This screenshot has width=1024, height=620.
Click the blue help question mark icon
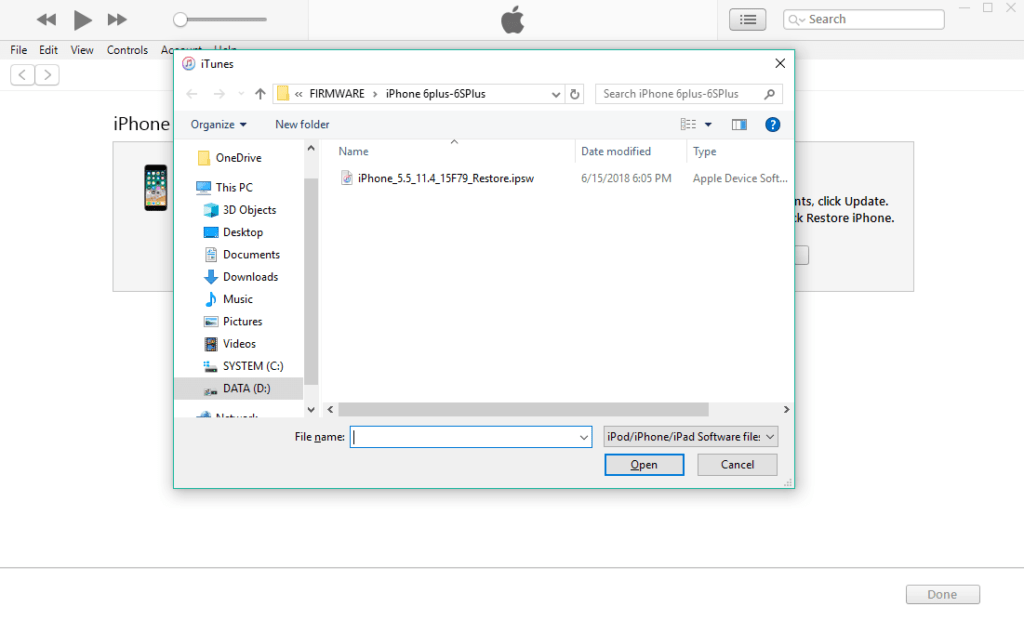773,124
